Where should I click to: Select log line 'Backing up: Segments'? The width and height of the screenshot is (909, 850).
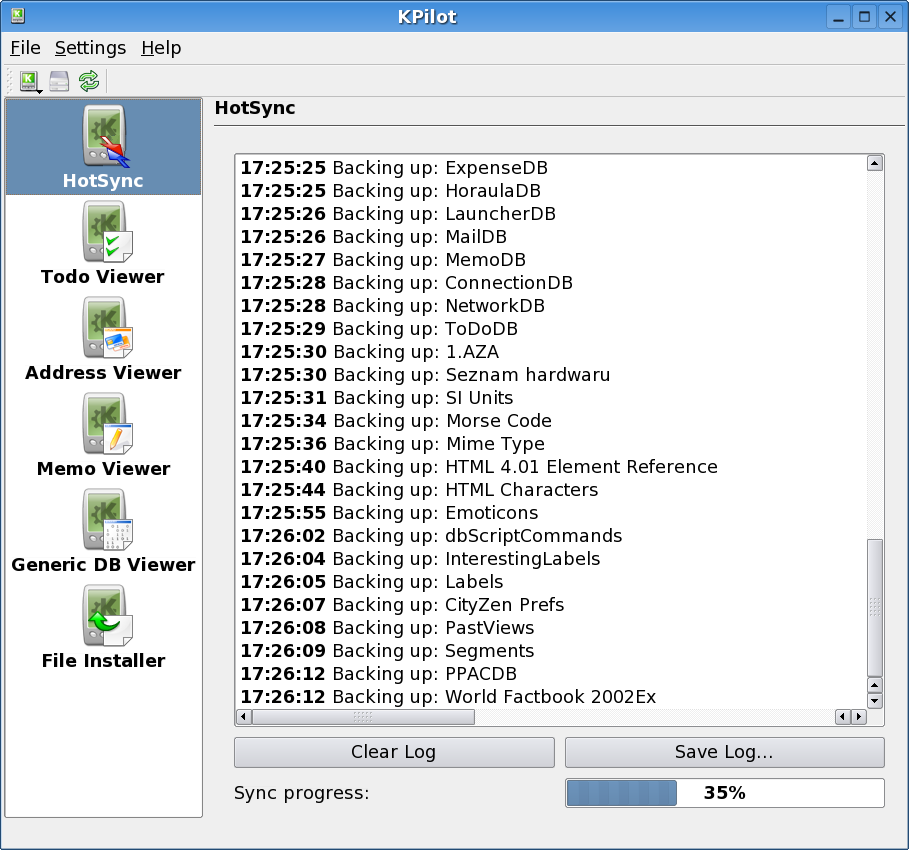387,651
